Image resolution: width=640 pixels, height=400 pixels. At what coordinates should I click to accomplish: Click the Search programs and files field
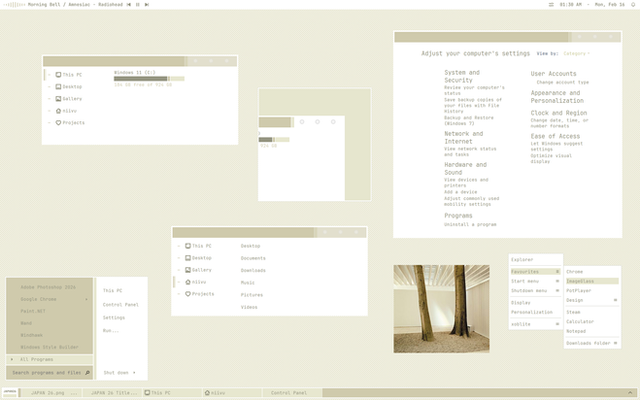(x=49, y=373)
